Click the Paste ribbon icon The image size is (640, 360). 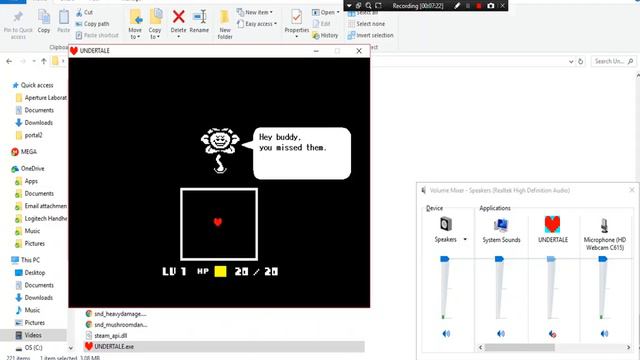(64, 17)
